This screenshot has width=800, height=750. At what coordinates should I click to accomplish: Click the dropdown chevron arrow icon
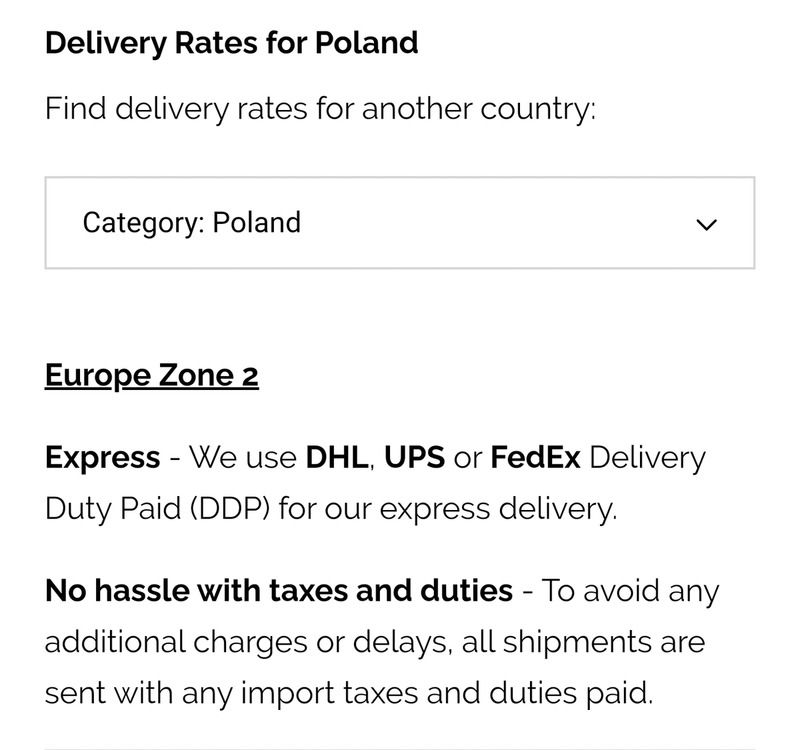(x=706, y=224)
